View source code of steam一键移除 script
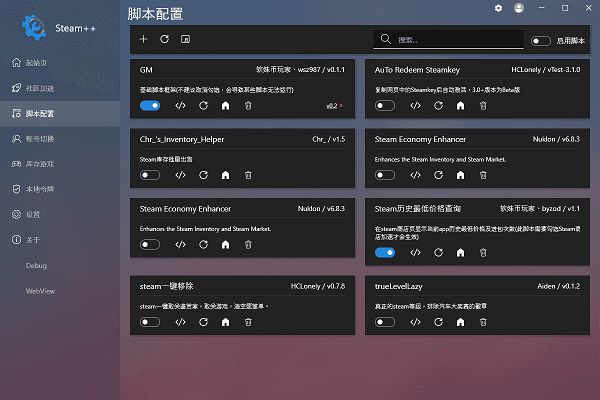 pos(180,322)
